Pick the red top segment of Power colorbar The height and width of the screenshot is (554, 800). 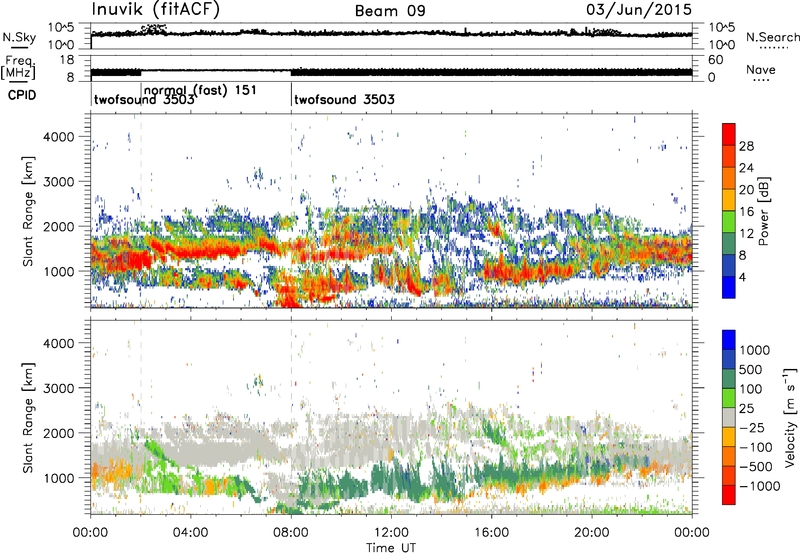(729, 135)
